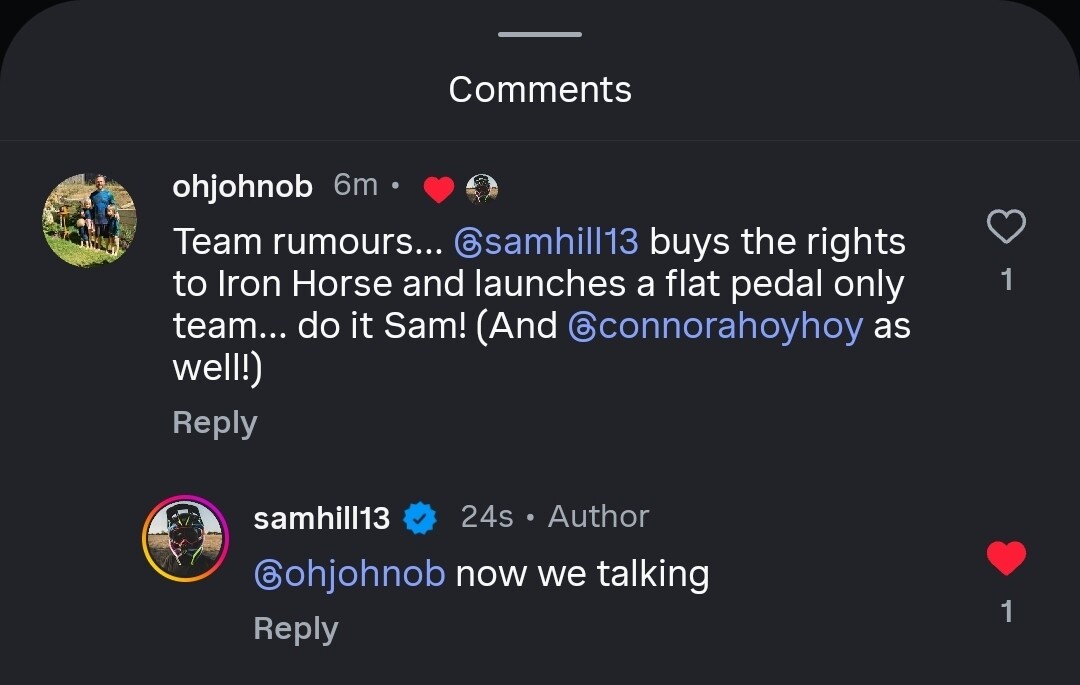The image size is (1080, 685).
Task: Tap the tiny author avatar next to heart
Action: [482, 188]
